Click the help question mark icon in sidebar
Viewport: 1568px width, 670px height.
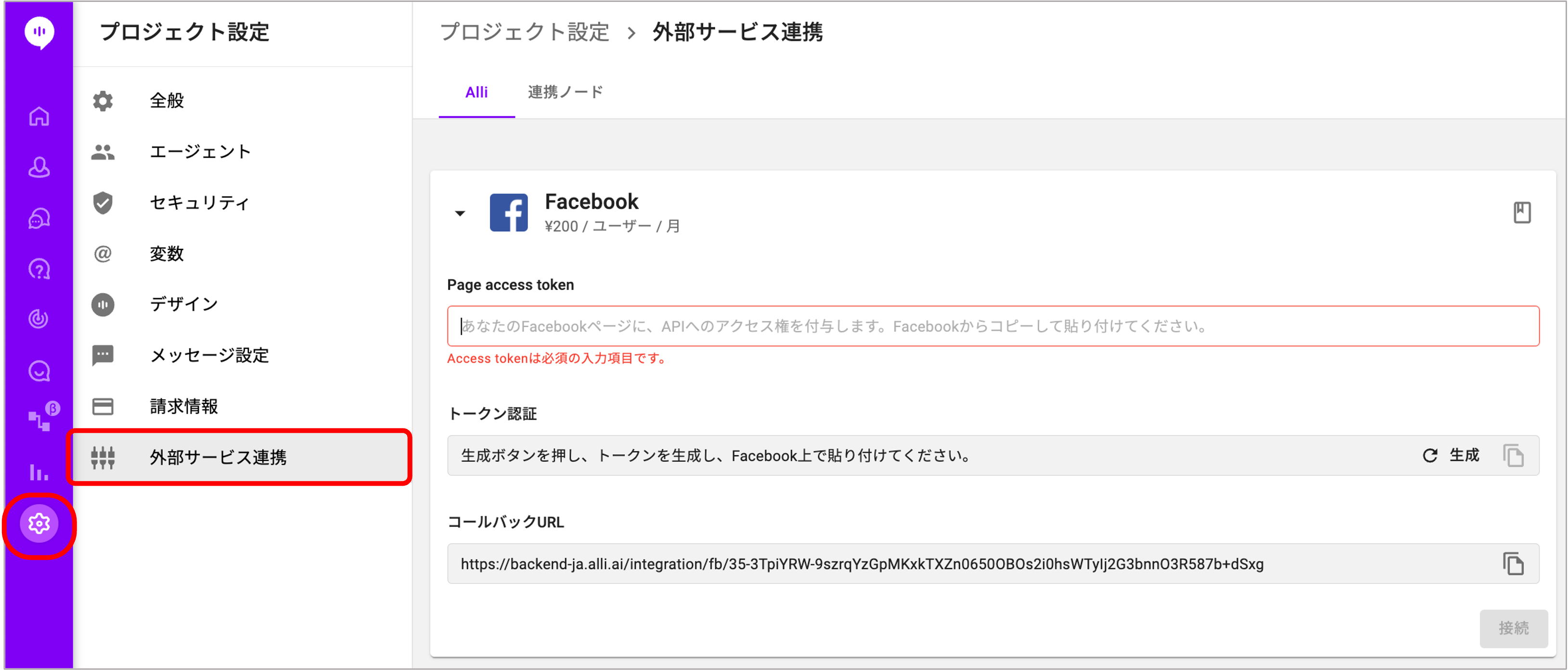click(x=39, y=269)
